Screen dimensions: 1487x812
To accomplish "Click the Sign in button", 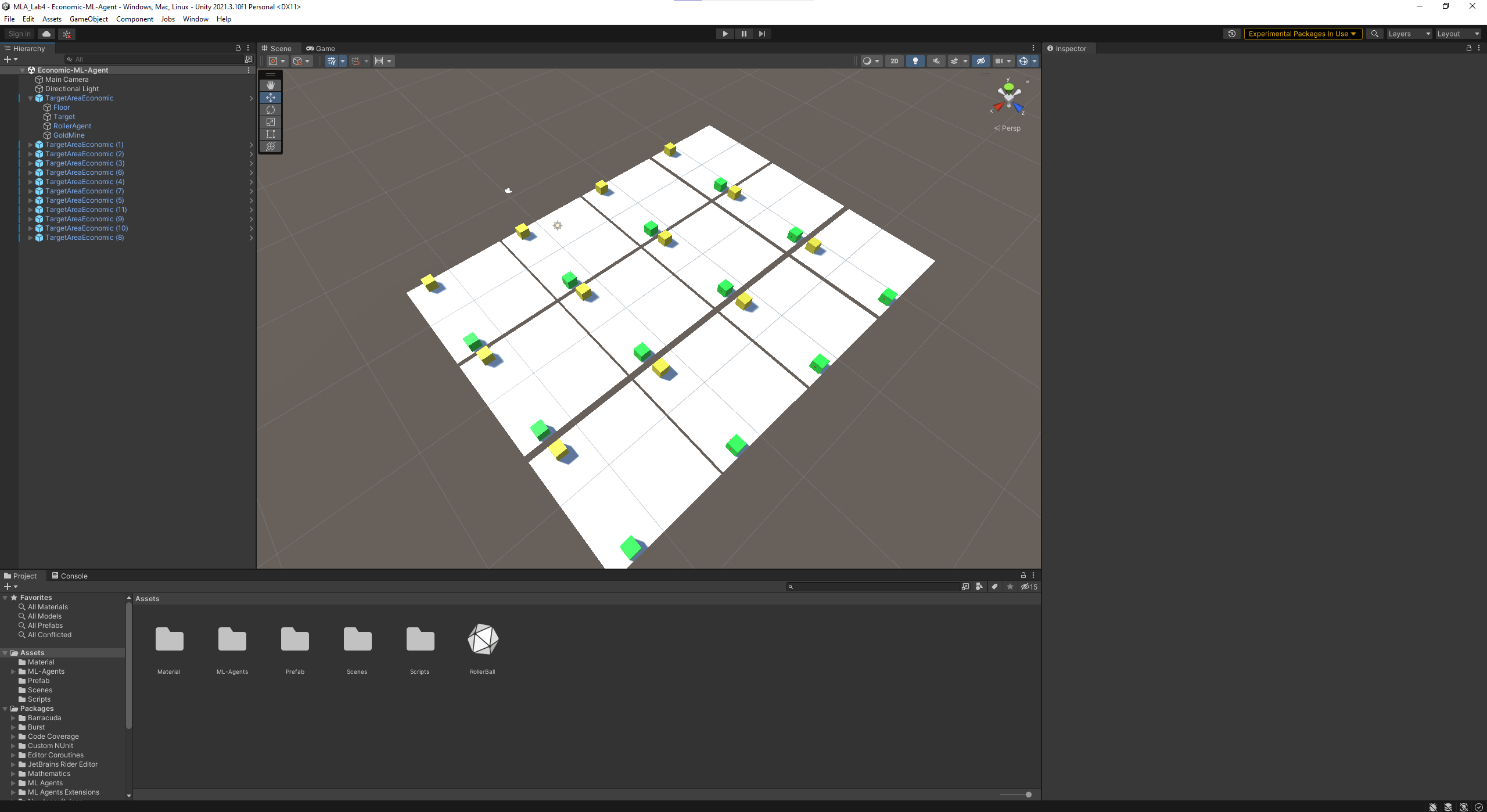I will tap(19, 34).
